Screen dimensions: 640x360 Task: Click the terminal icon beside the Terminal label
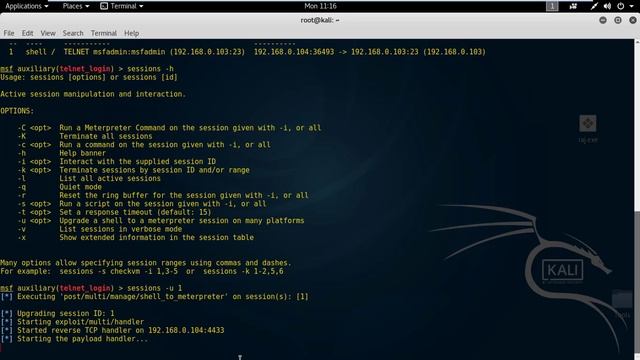(x=104, y=6)
